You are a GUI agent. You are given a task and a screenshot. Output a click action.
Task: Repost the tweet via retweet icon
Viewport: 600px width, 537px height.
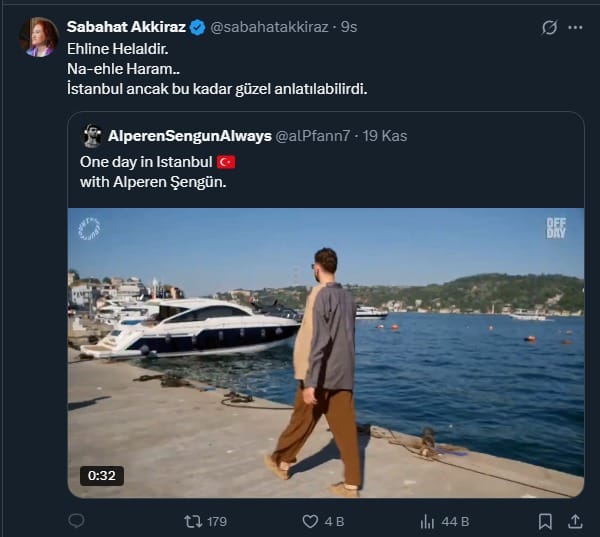pyautogui.click(x=193, y=521)
